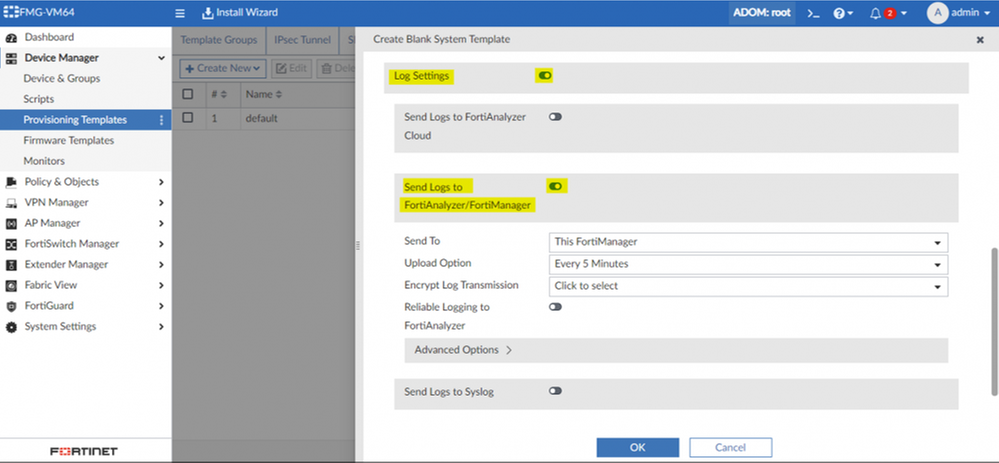This screenshot has height=463, width=999.
Task: Click the Dashboard sidebar icon
Action: pyautogui.click(x=12, y=37)
